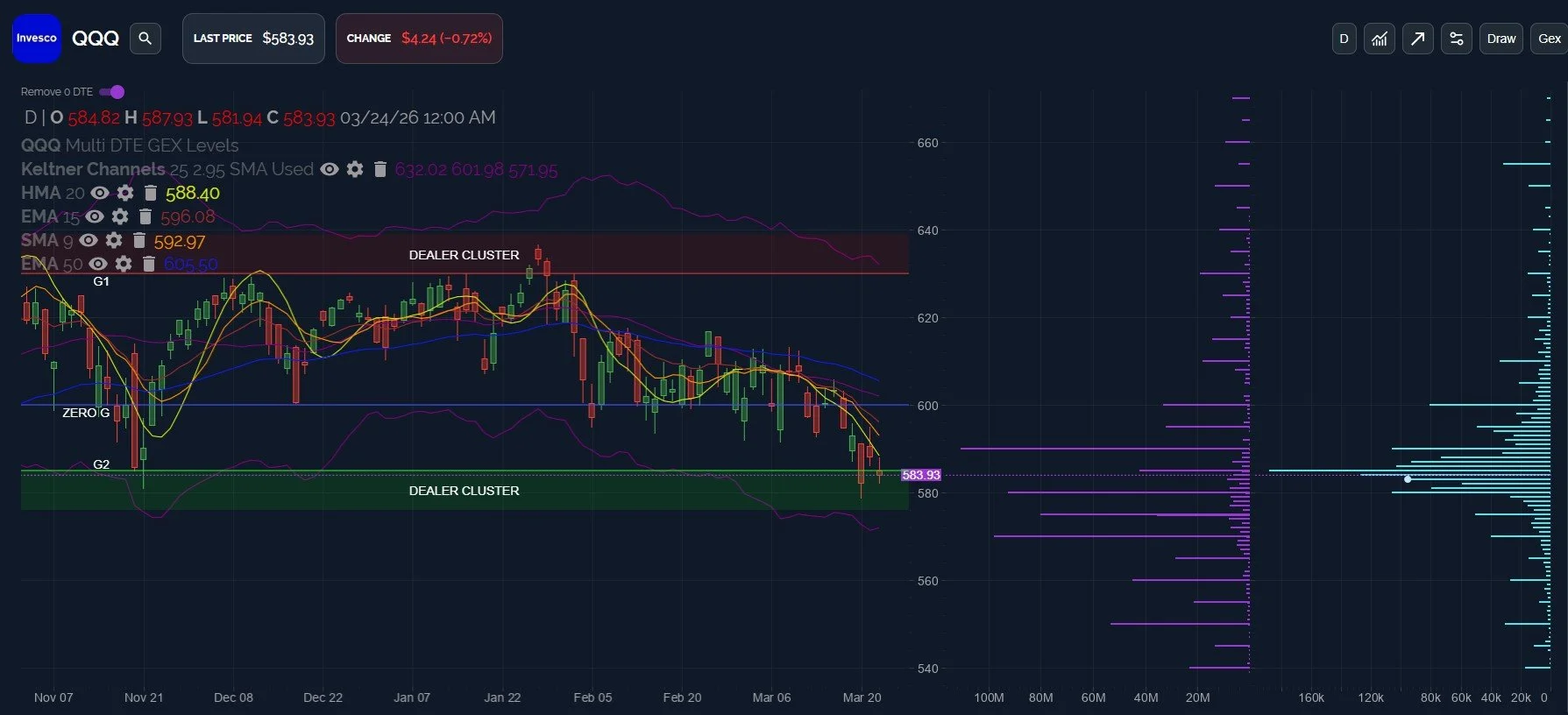Screen dimensions: 1568x715
Task: Click the 660 price axis label
Action: (927, 143)
